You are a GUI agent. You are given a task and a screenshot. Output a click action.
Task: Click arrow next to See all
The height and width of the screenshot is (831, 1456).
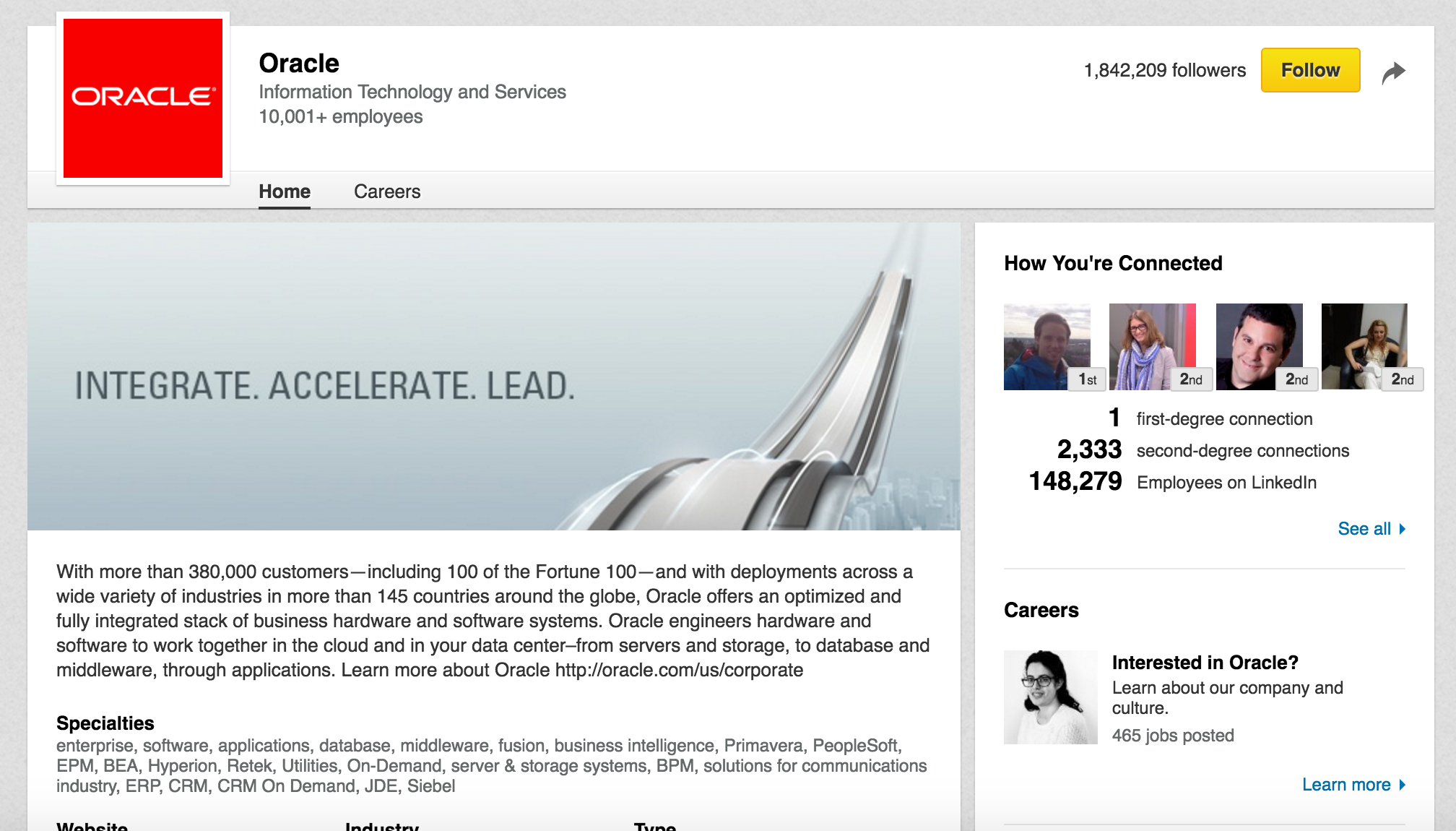coord(1403,529)
